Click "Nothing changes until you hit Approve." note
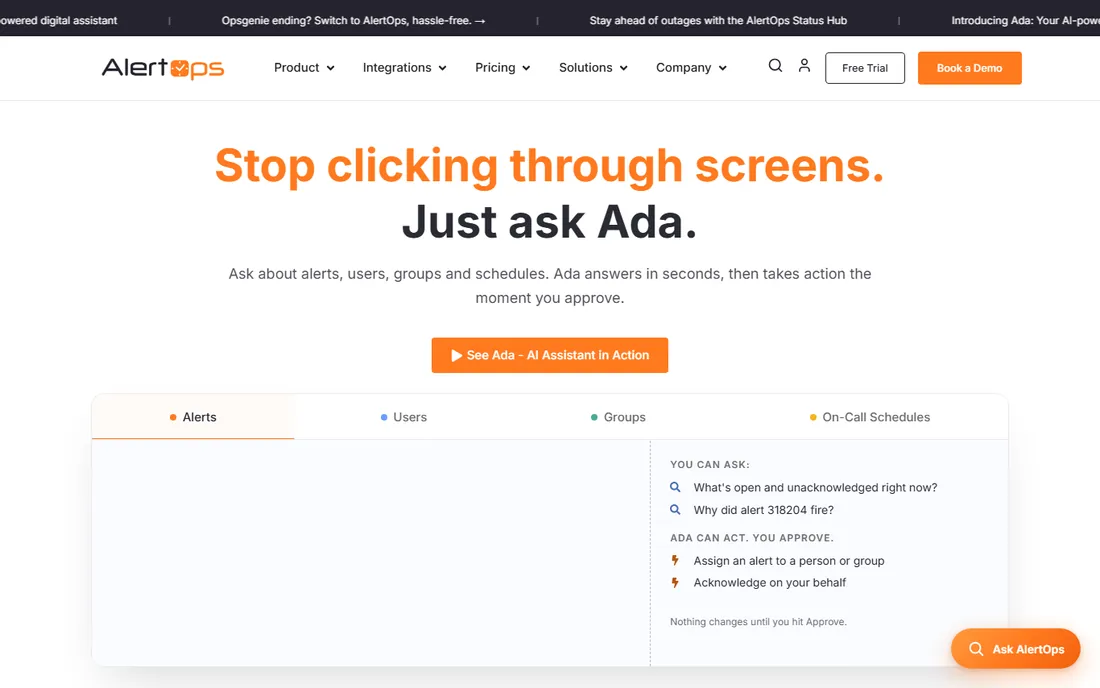Screen dimensions: 1100x688 click(758, 621)
